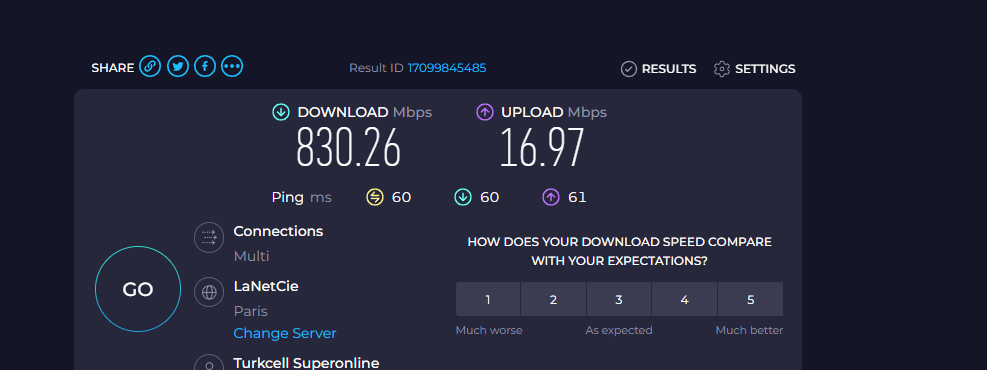Click the SHARE label
This screenshot has width=987, height=370.
click(x=113, y=68)
